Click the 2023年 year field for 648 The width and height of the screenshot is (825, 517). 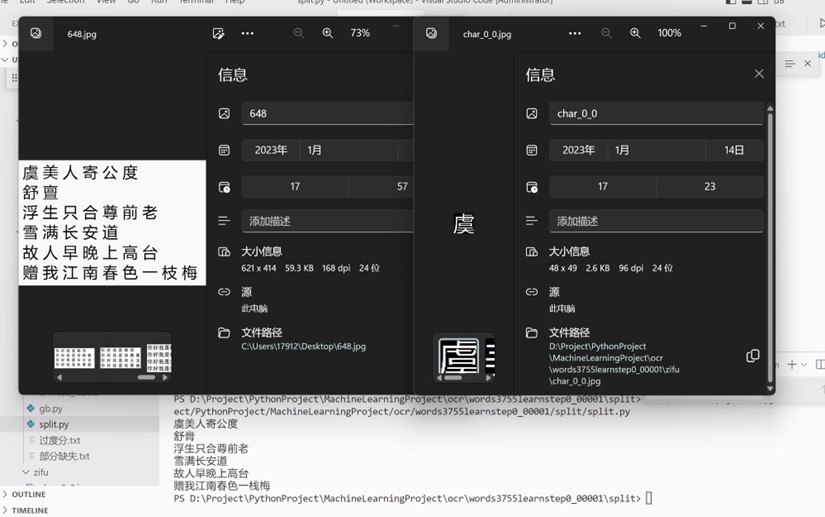(x=271, y=150)
